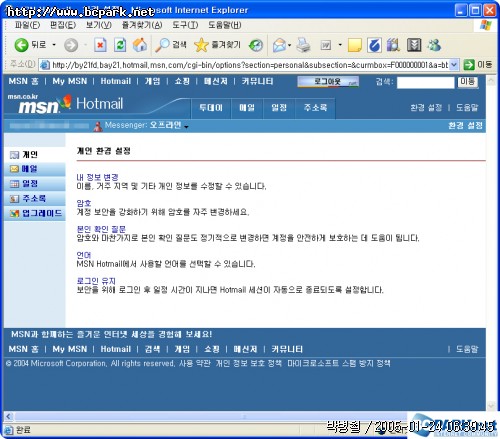500x439 pixels.
Task: Open the 도움말(H) menu
Action: tap(224, 25)
